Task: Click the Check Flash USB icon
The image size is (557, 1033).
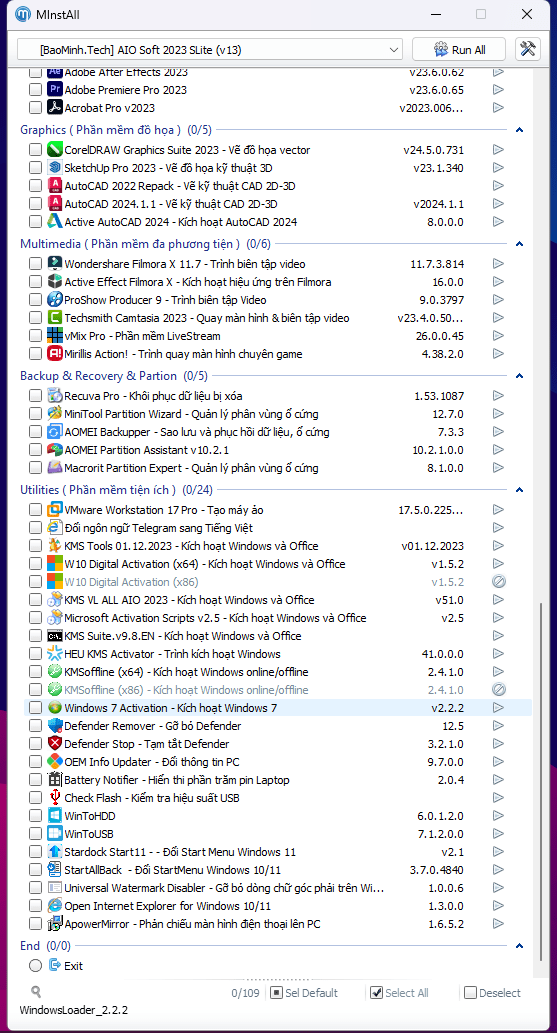Action: [55, 797]
